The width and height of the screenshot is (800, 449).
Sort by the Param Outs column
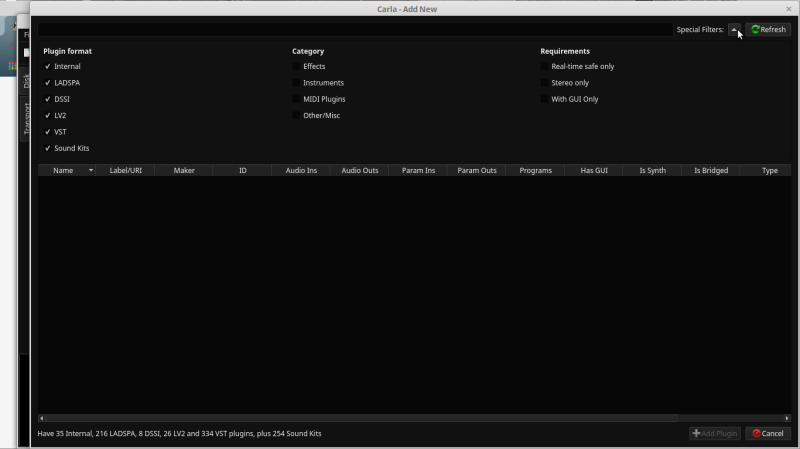477,170
